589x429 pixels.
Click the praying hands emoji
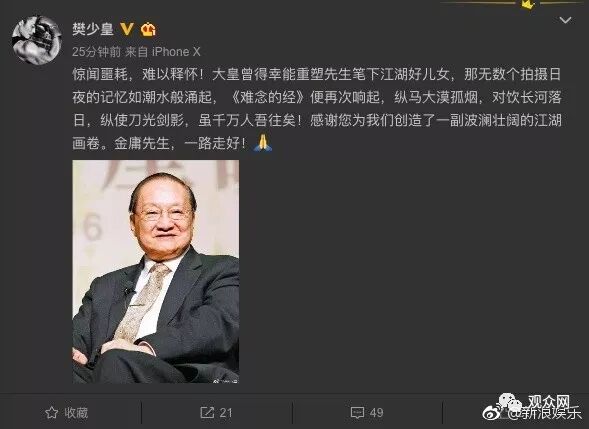pyautogui.click(x=263, y=143)
